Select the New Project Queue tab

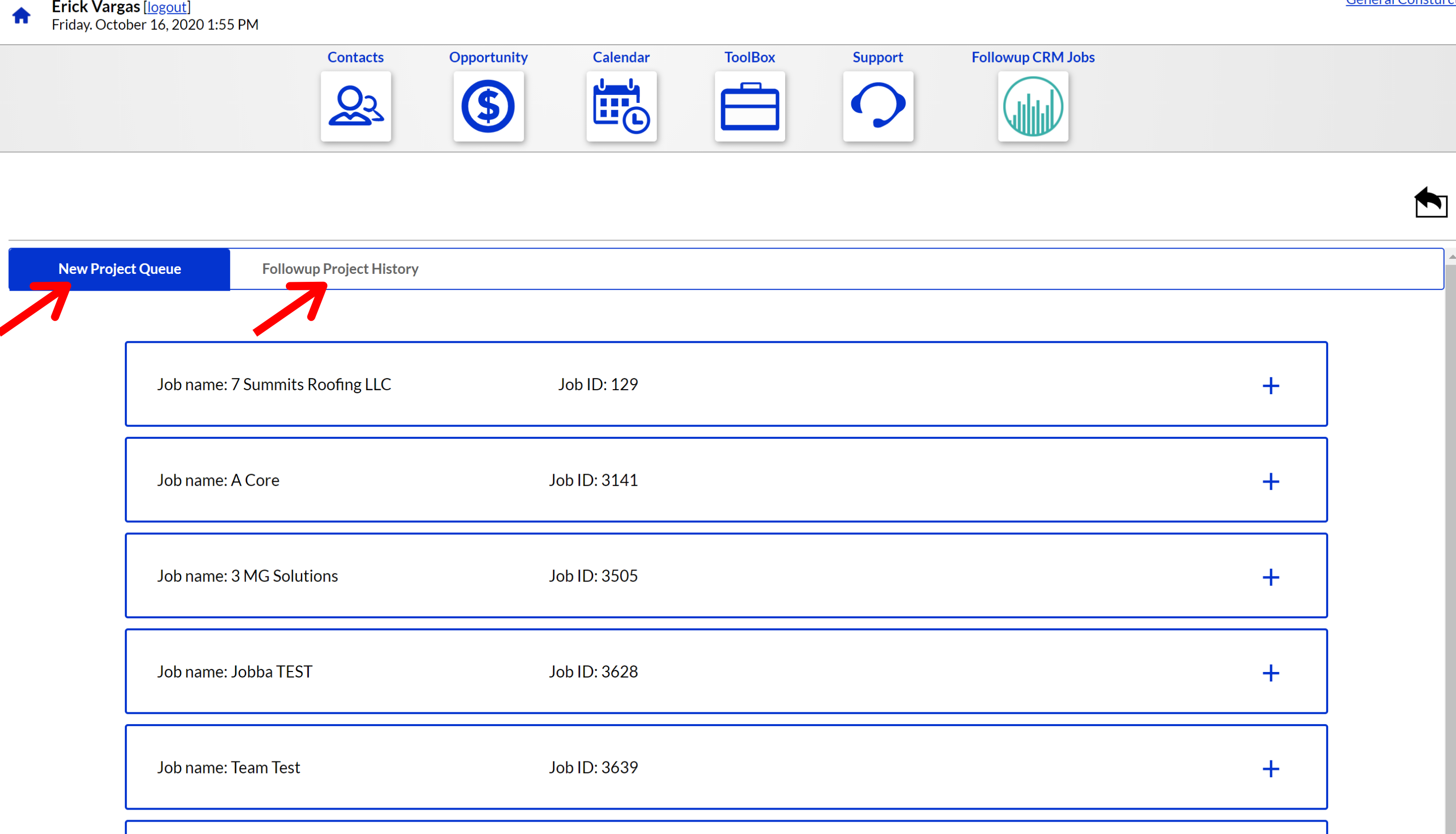[119, 269]
